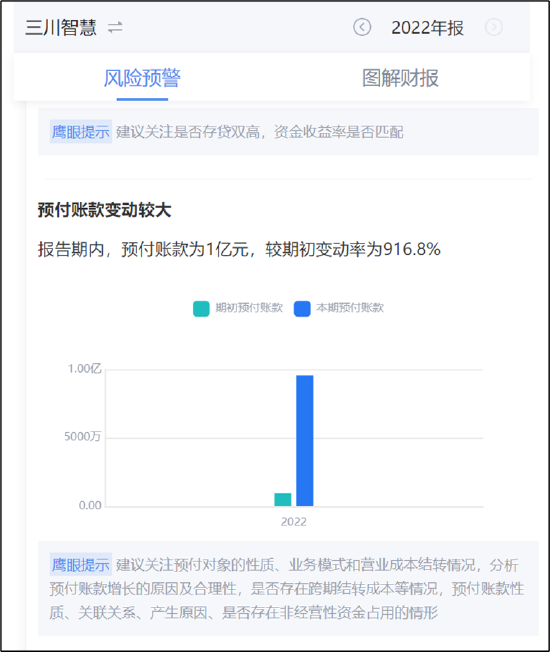Click the top 鹰眼提示 tag about 存贷双高
The image size is (550, 652).
tap(81, 132)
